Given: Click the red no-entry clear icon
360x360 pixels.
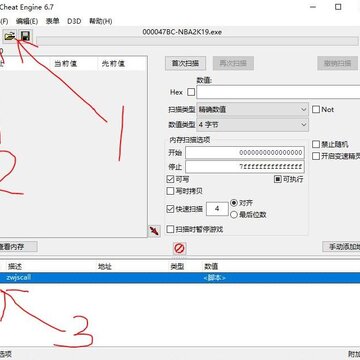Looking at the screenshot, I should (x=179, y=248).
